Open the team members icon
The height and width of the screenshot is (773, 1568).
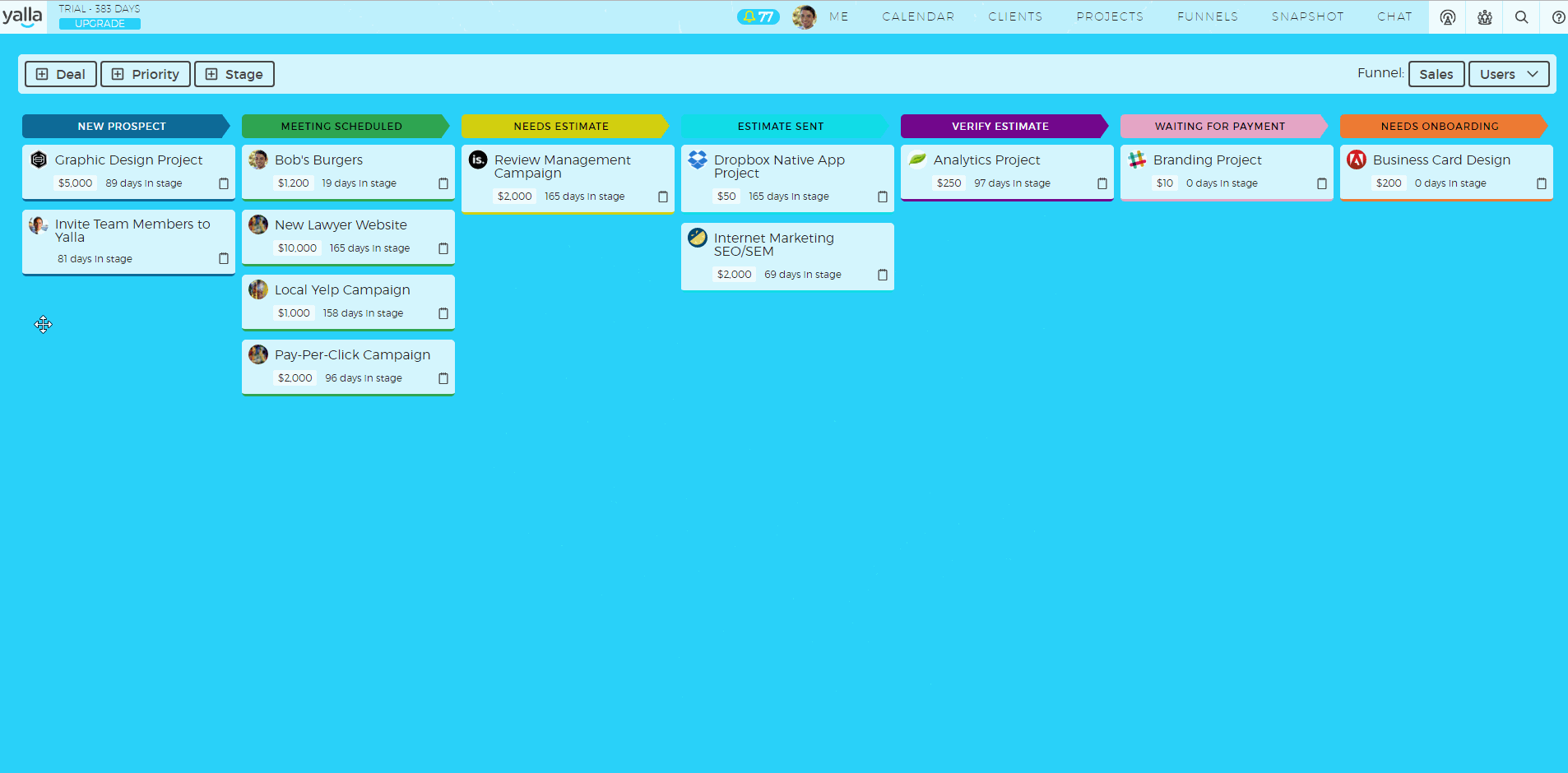click(x=1484, y=17)
